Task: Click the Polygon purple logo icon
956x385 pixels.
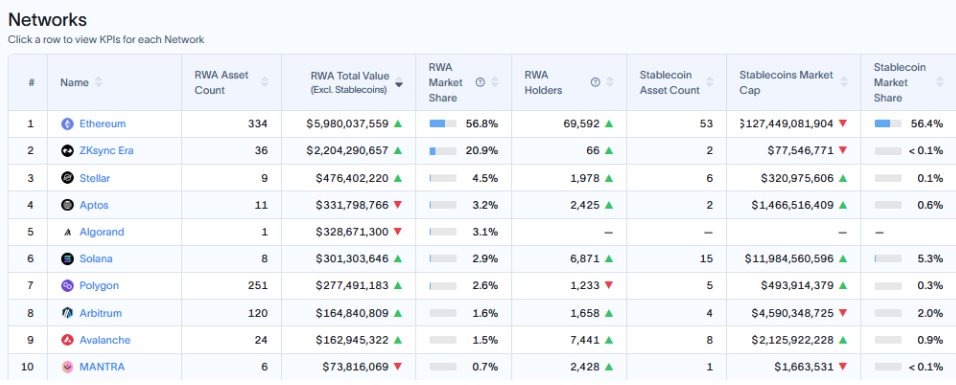Action: (x=67, y=286)
